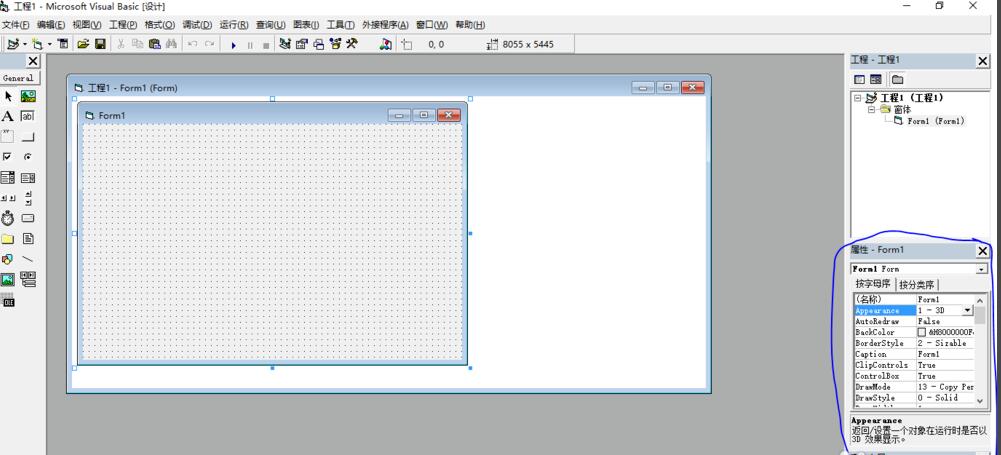Select the CheckBox control in toolbox
The height and width of the screenshot is (455, 1001).
tap(8, 157)
